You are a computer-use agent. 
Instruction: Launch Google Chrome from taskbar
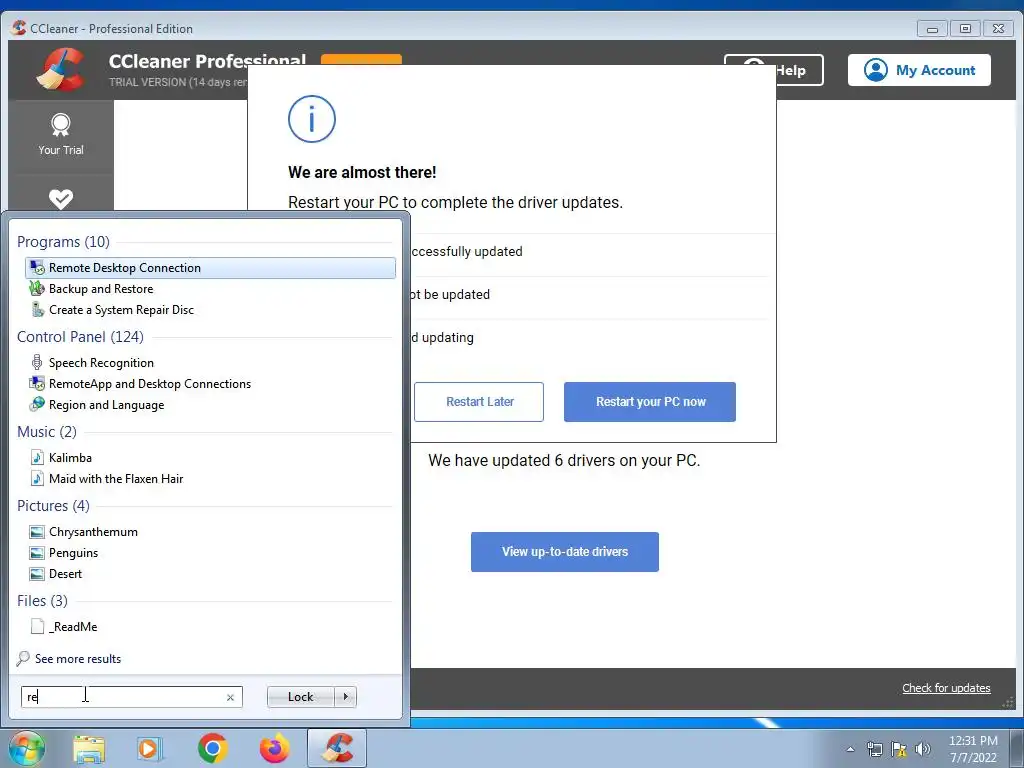coord(212,748)
